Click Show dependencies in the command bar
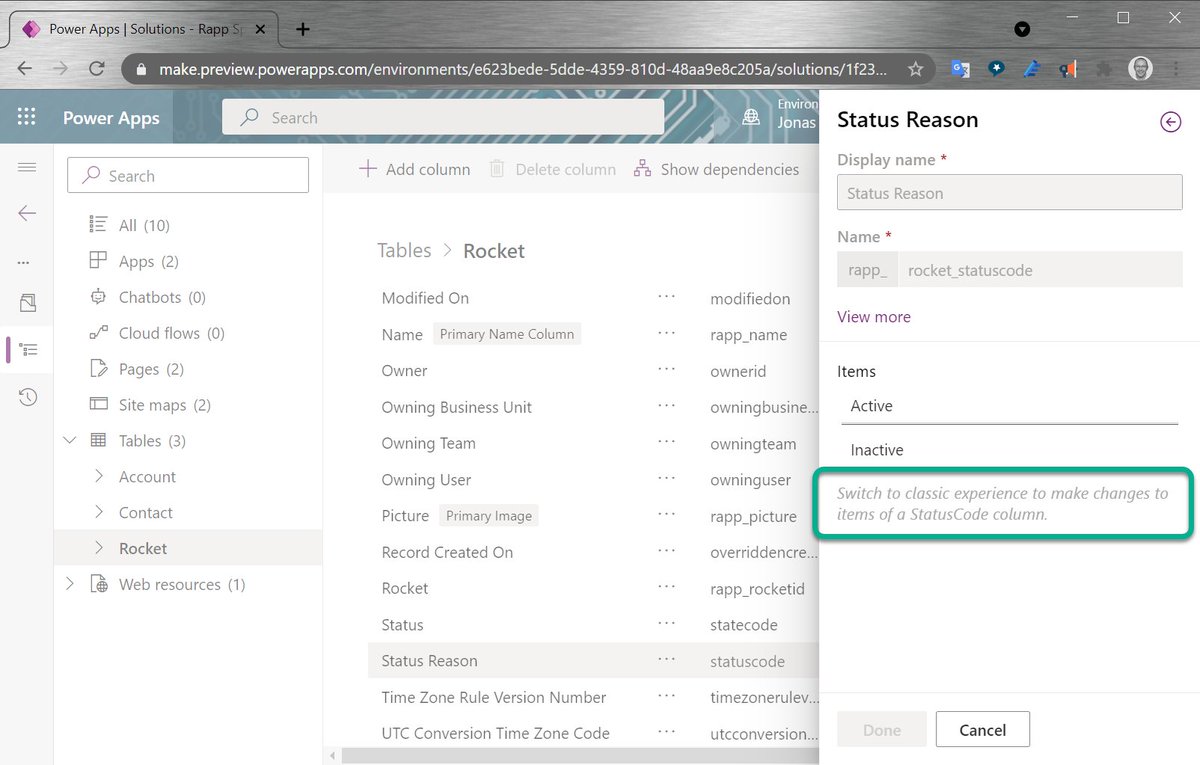Viewport: 1200px width, 765px height. coord(716,169)
